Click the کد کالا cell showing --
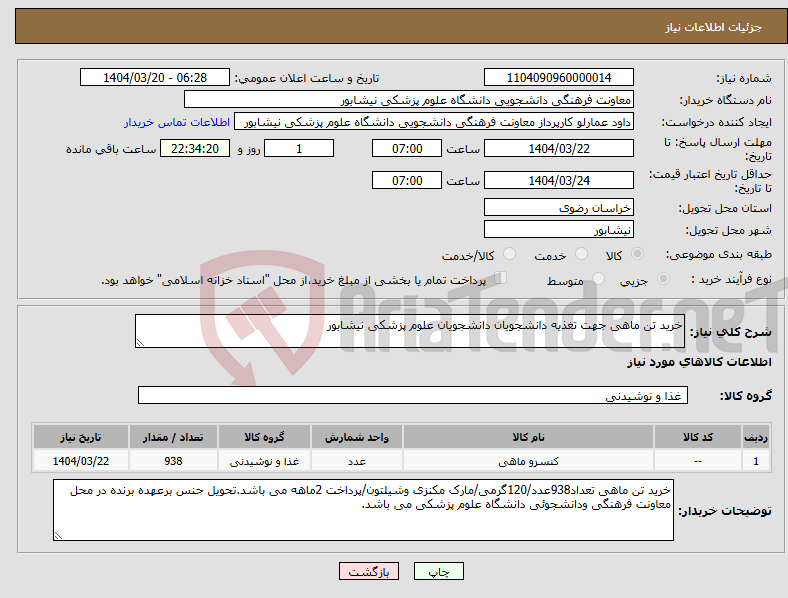This screenshot has width=788, height=598. pyautogui.click(x=698, y=461)
